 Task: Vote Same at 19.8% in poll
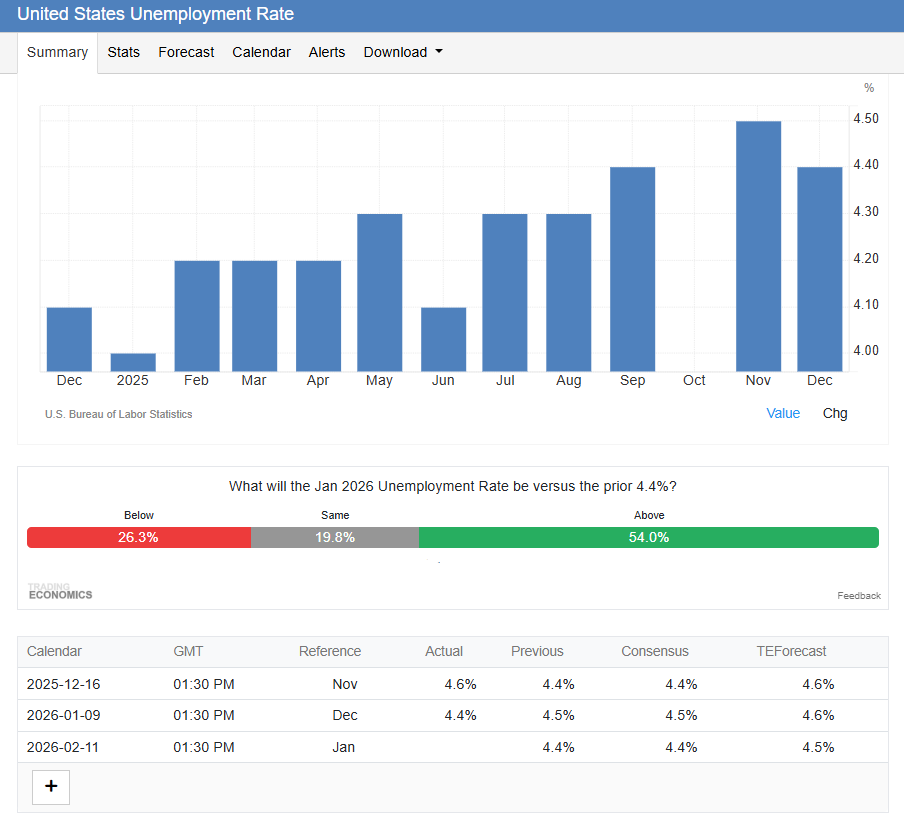point(335,537)
